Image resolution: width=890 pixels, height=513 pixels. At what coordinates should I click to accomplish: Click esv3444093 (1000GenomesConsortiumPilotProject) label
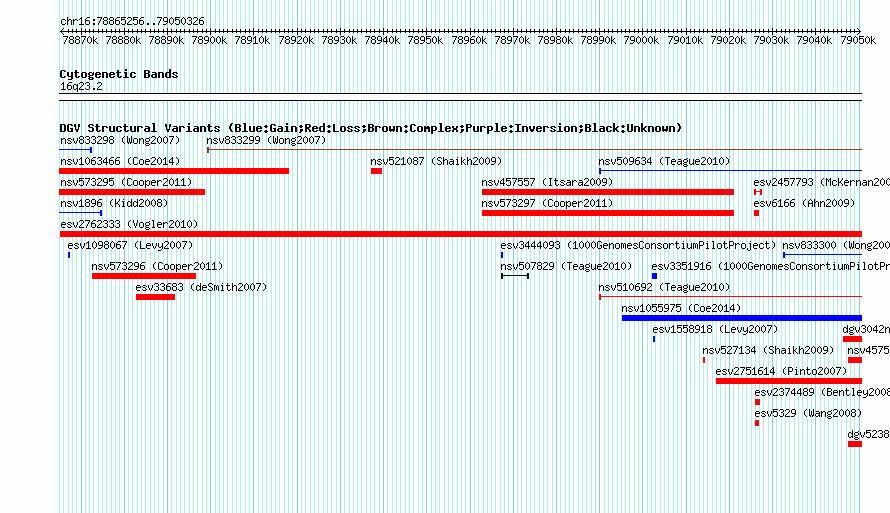pos(638,245)
